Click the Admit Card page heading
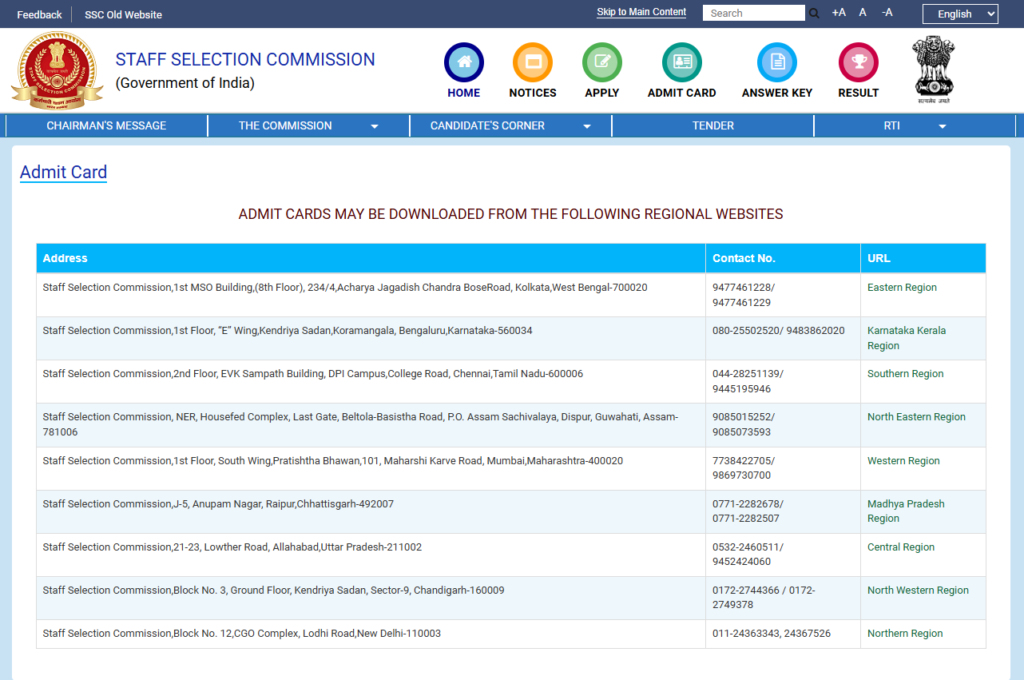The height and width of the screenshot is (680, 1024). coord(63,172)
